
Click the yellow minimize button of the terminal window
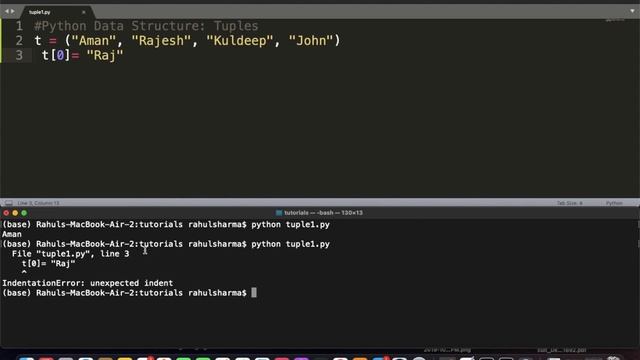(x=15, y=213)
